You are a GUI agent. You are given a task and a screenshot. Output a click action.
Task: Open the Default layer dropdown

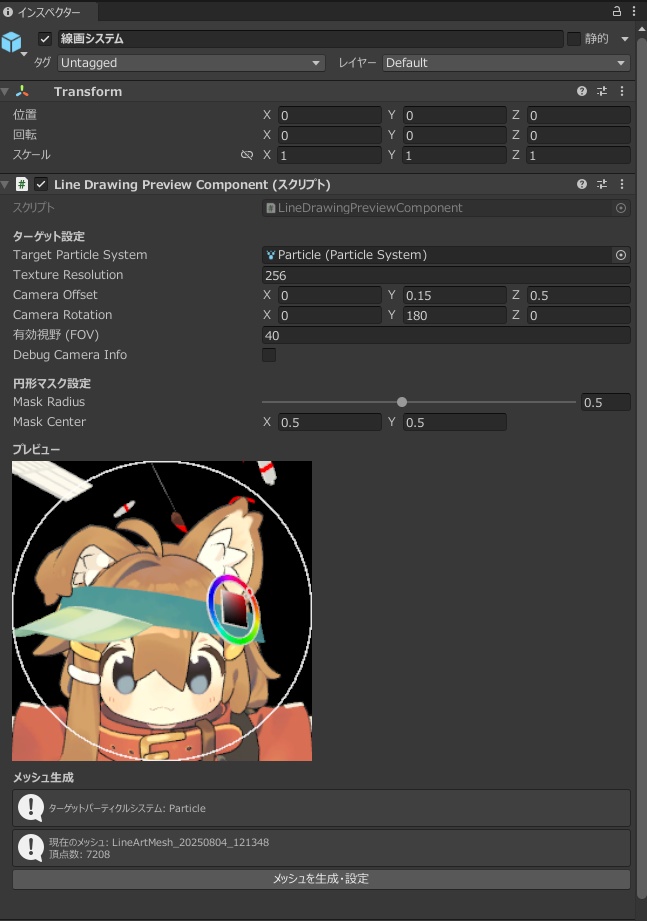pyautogui.click(x=506, y=63)
